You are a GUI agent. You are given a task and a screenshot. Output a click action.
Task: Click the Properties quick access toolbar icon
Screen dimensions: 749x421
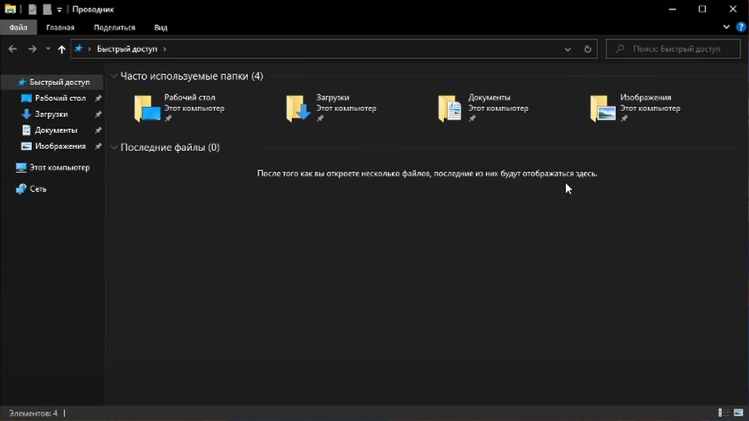(32, 9)
